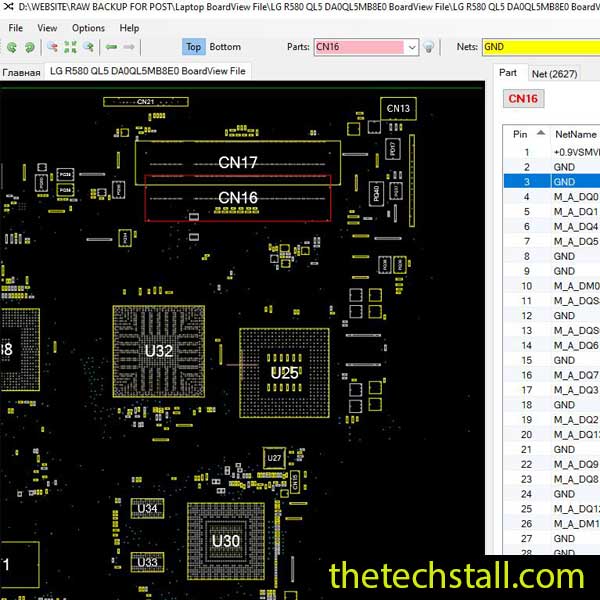Click the fit board to window icon

(x=70, y=47)
